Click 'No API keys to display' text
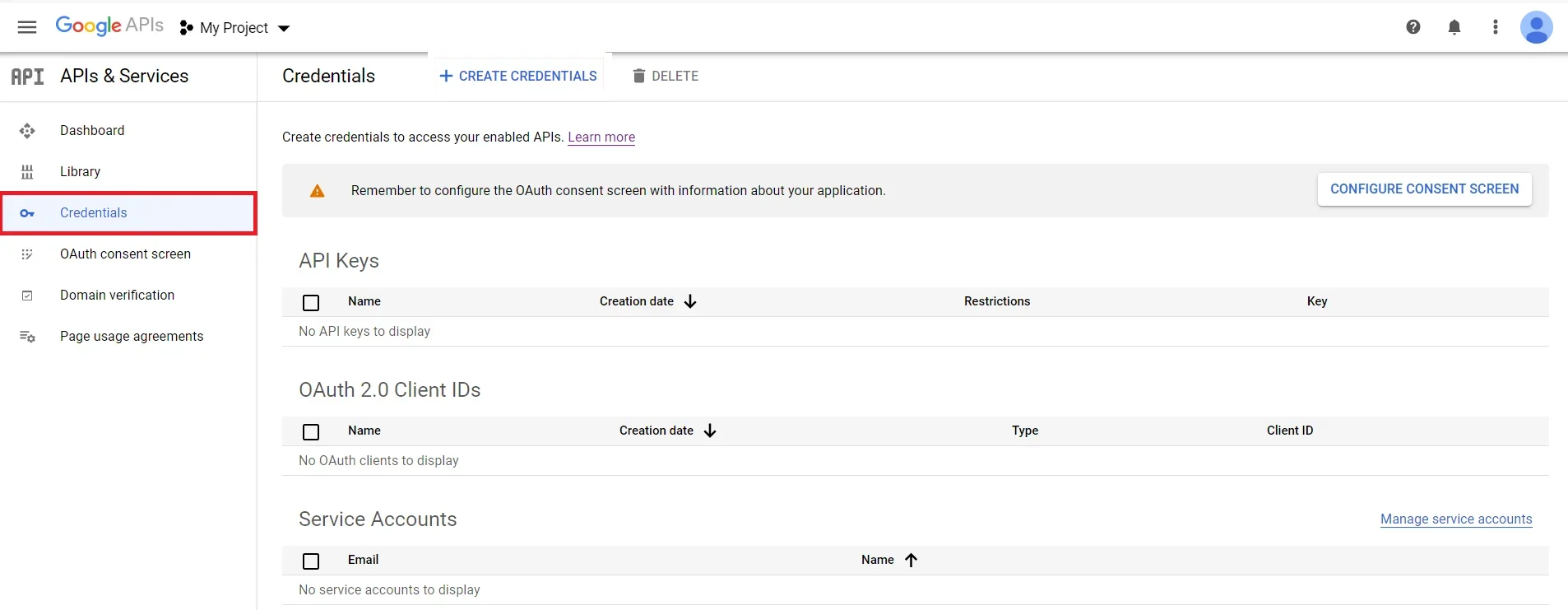1568x610 pixels. tap(364, 331)
